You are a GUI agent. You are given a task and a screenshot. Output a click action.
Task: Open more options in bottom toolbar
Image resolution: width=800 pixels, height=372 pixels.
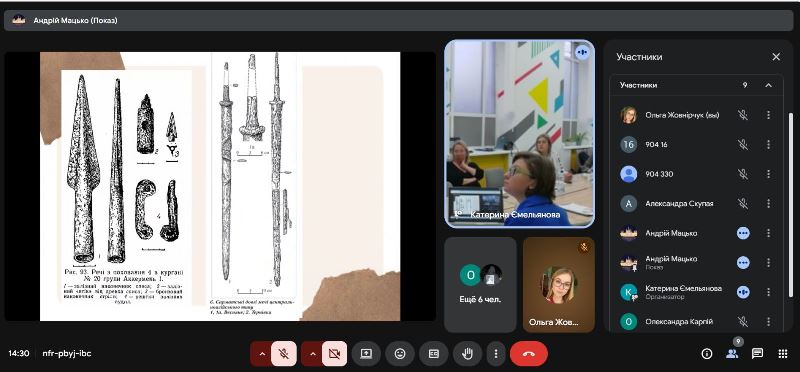click(x=495, y=354)
